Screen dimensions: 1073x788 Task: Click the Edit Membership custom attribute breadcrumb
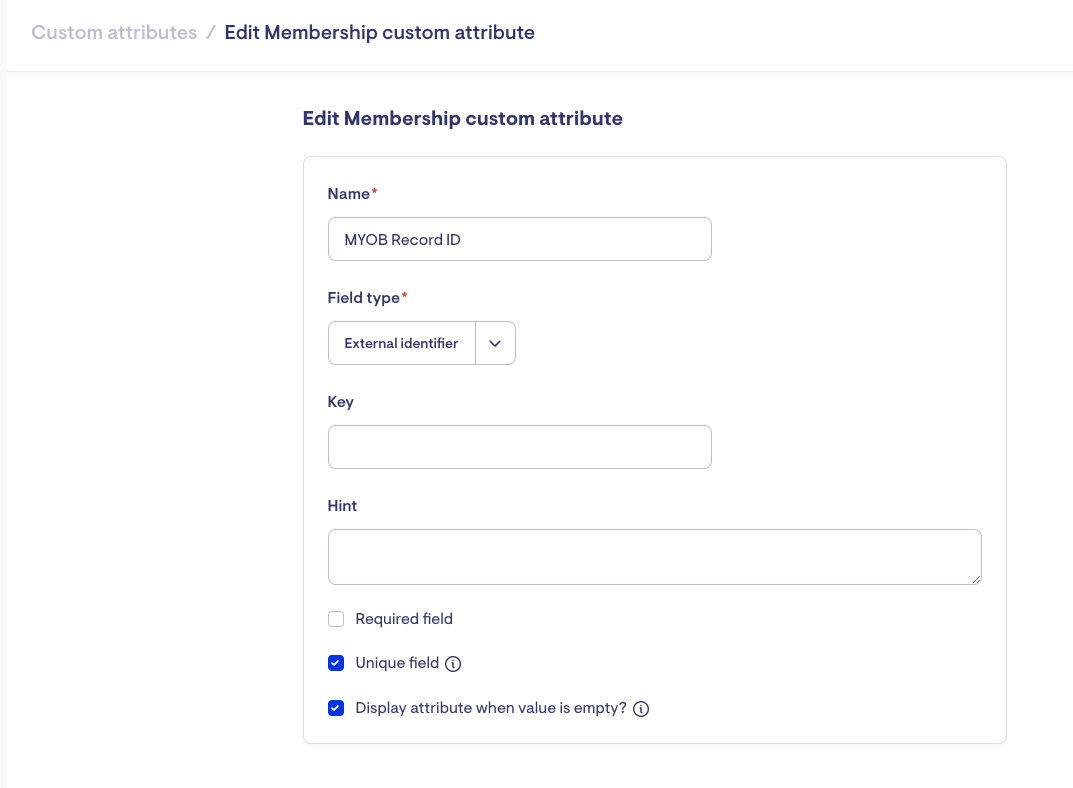point(379,33)
